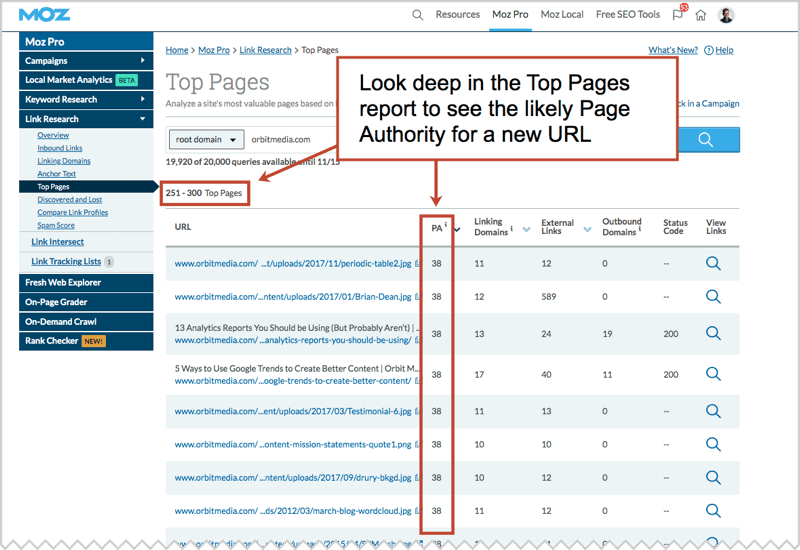Open On-Page Grader in sidebar
Viewport: 800px width, 550px height.
point(86,302)
